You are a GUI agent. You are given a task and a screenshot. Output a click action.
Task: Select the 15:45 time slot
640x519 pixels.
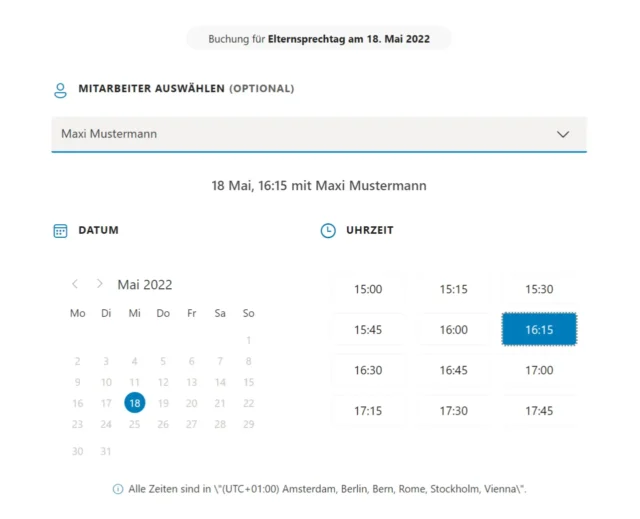coord(368,330)
